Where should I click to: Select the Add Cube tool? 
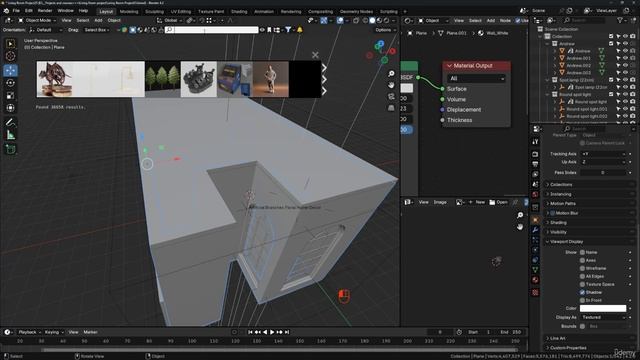point(11,149)
